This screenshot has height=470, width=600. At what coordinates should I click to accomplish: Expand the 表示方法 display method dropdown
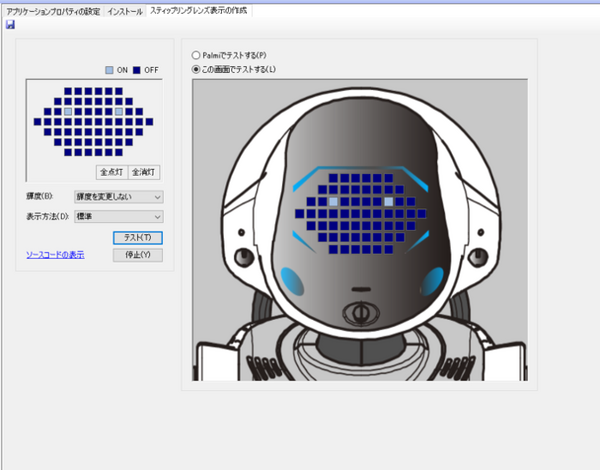(118, 216)
